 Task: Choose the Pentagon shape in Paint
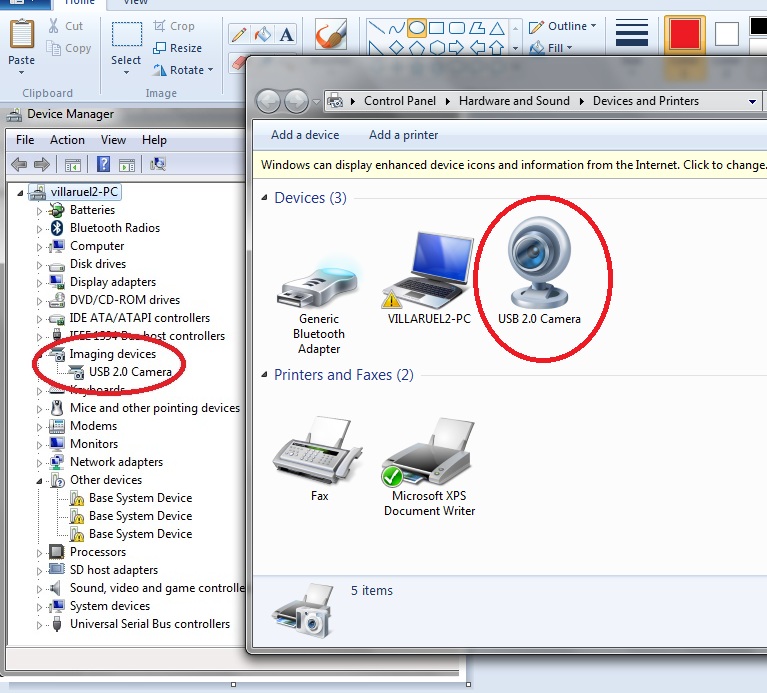pos(417,48)
